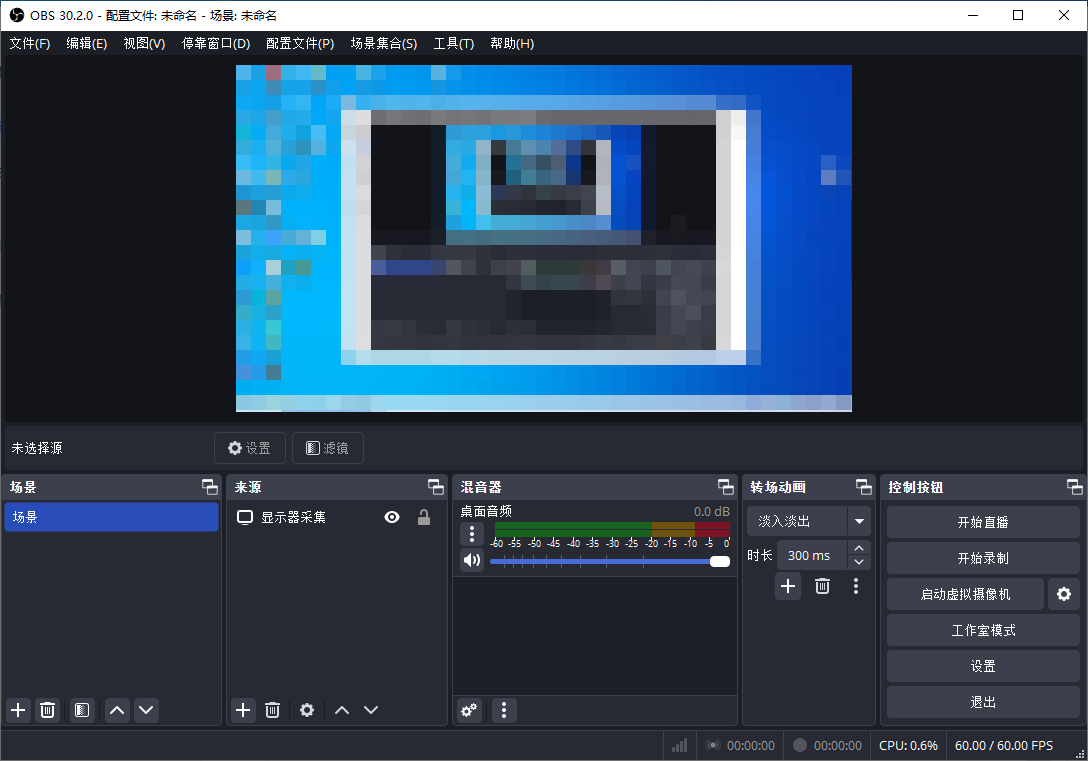Hide the 显示器采集 source

click(392, 517)
